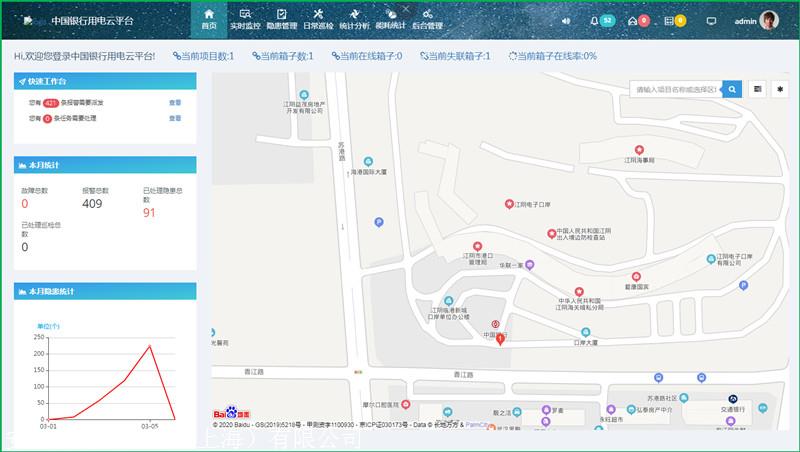Click the 江阴海事局 map marker

[639, 150]
